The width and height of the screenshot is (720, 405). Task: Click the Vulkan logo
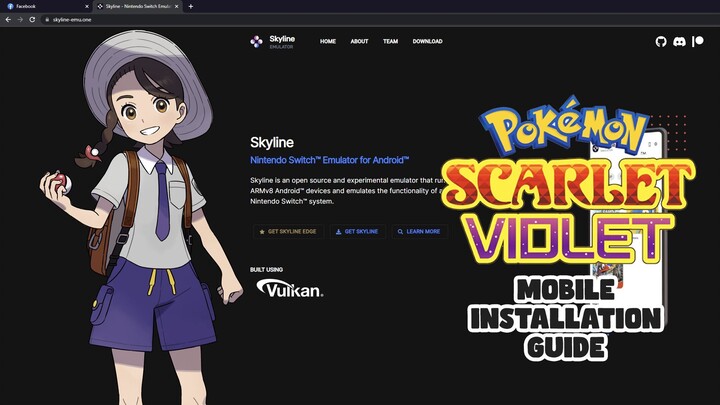coord(290,289)
